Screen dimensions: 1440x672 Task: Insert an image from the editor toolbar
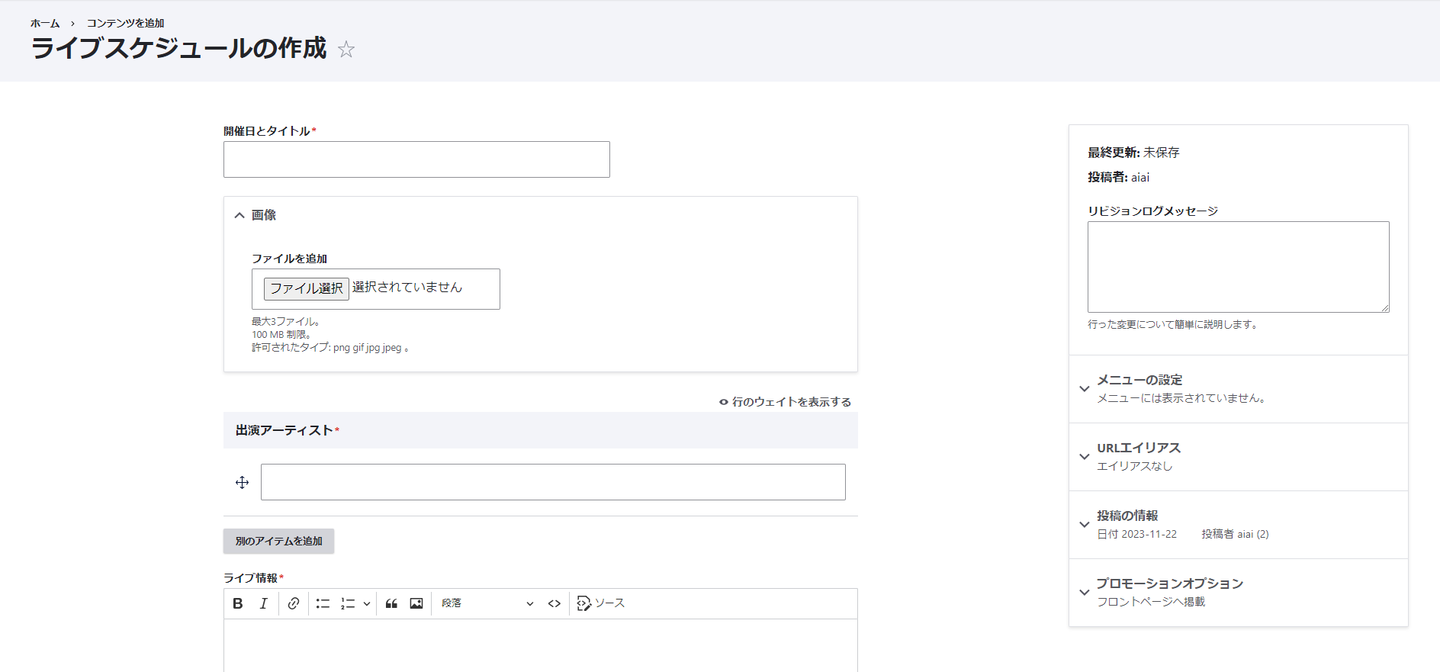tap(417, 604)
